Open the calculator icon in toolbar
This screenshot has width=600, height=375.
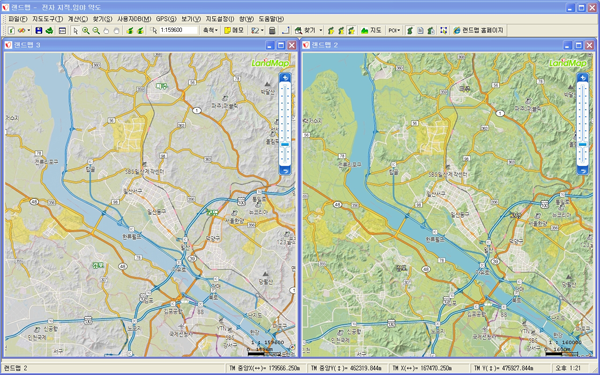(272, 30)
